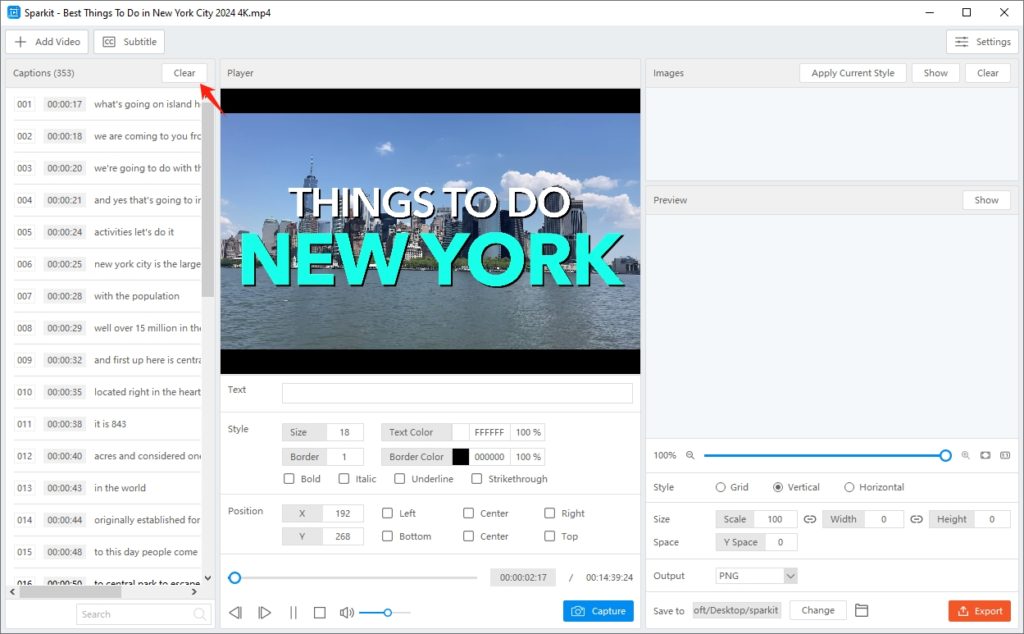This screenshot has width=1024, height=634.
Task: Step back one frame in player
Action: click(x=236, y=612)
